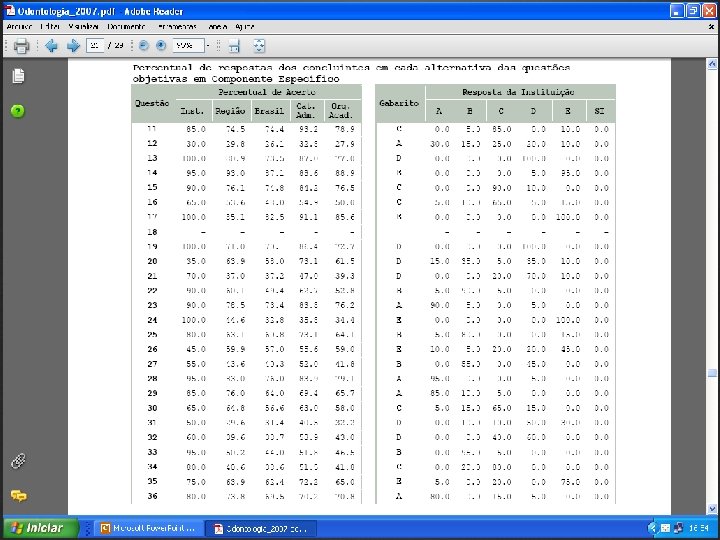
Task: Click question number 20 in the table
Action: (x=152, y=261)
